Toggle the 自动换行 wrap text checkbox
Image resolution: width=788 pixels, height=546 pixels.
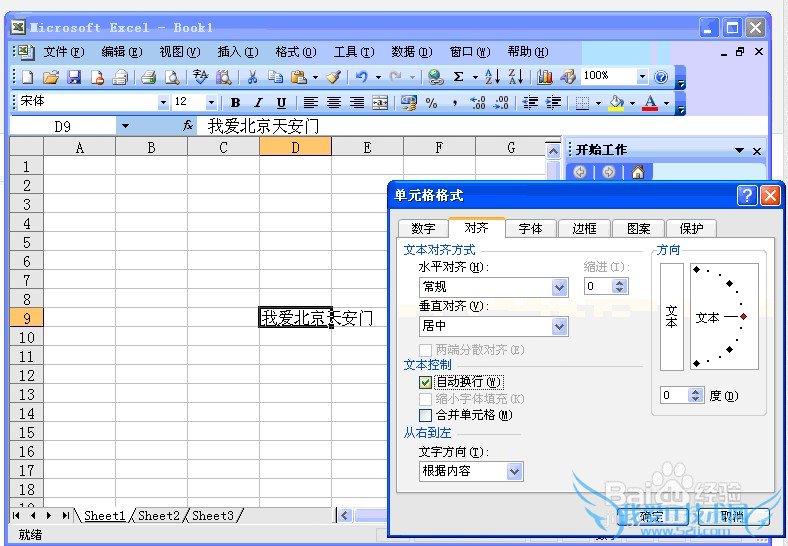(x=425, y=382)
